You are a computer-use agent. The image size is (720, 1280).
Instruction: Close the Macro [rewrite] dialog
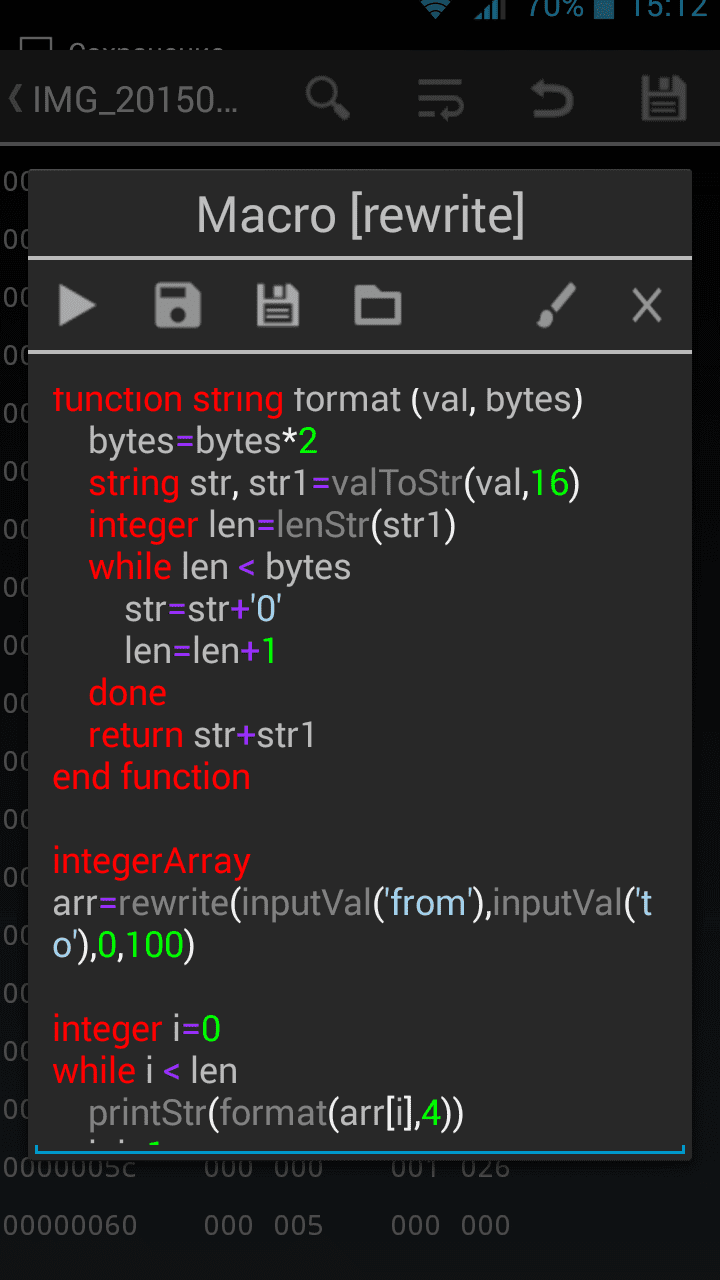647,305
